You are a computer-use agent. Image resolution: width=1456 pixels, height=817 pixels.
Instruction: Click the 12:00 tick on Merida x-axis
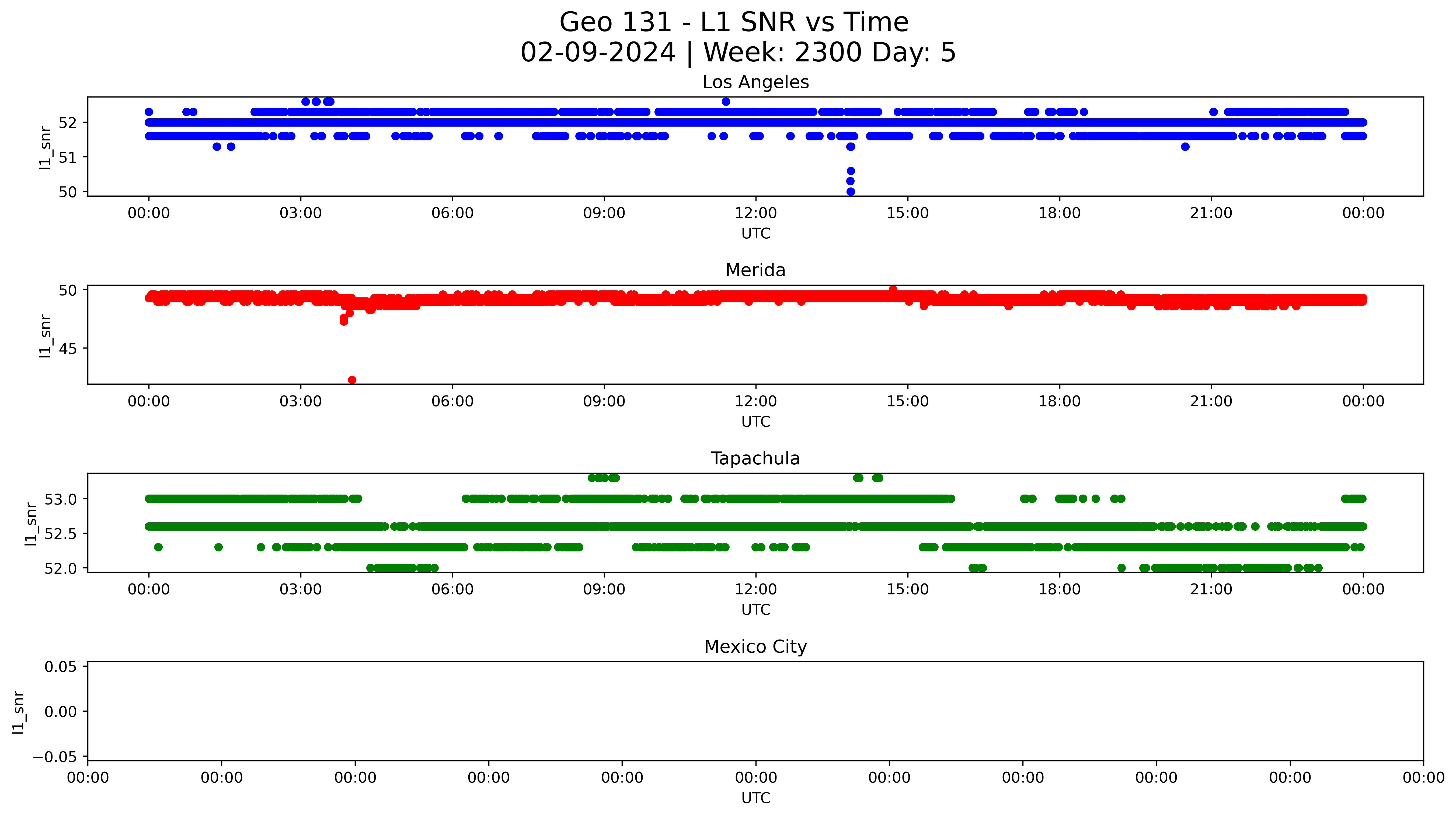[756, 401]
